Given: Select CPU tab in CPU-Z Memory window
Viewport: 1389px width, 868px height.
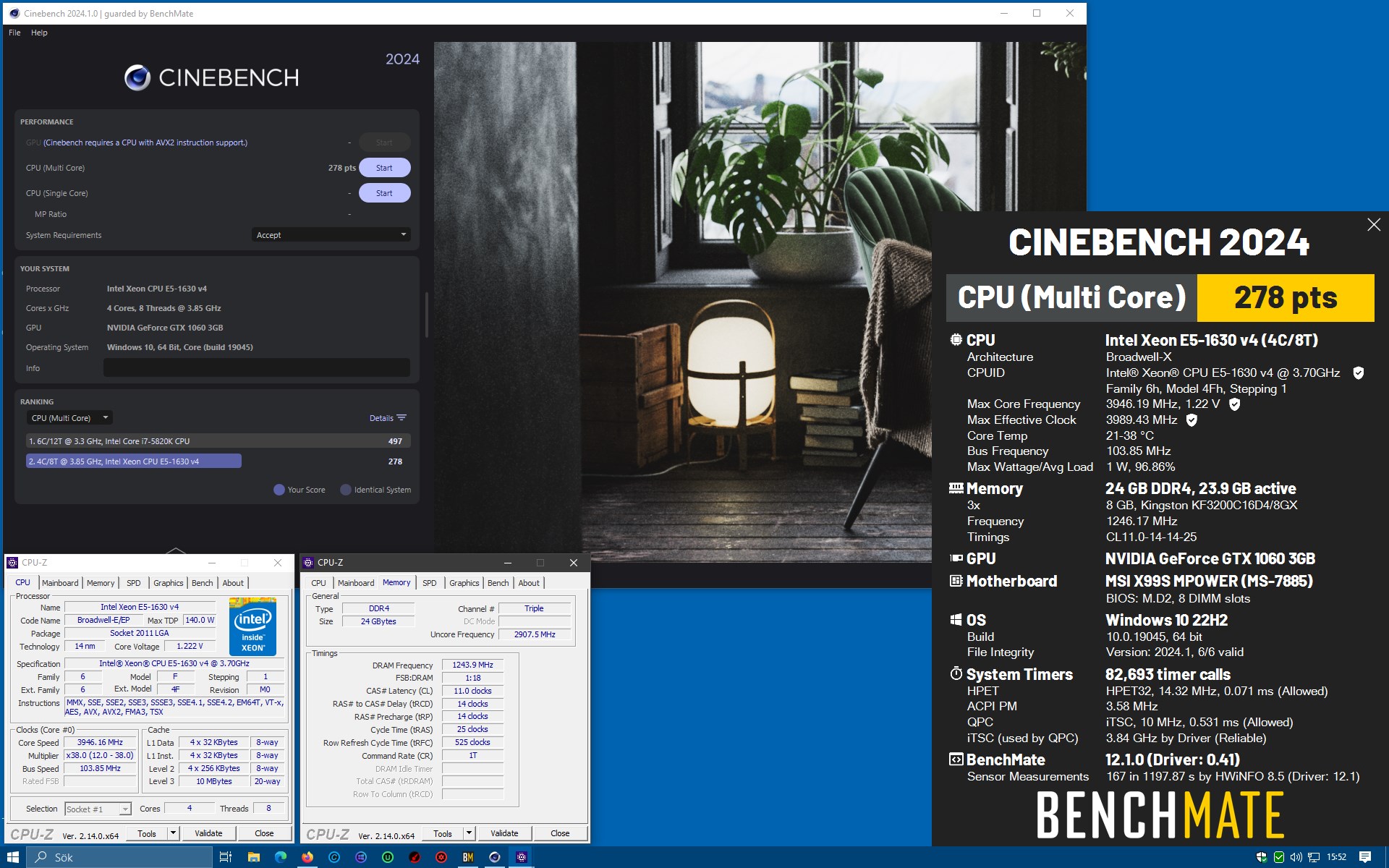Looking at the screenshot, I should (x=318, y=583).
